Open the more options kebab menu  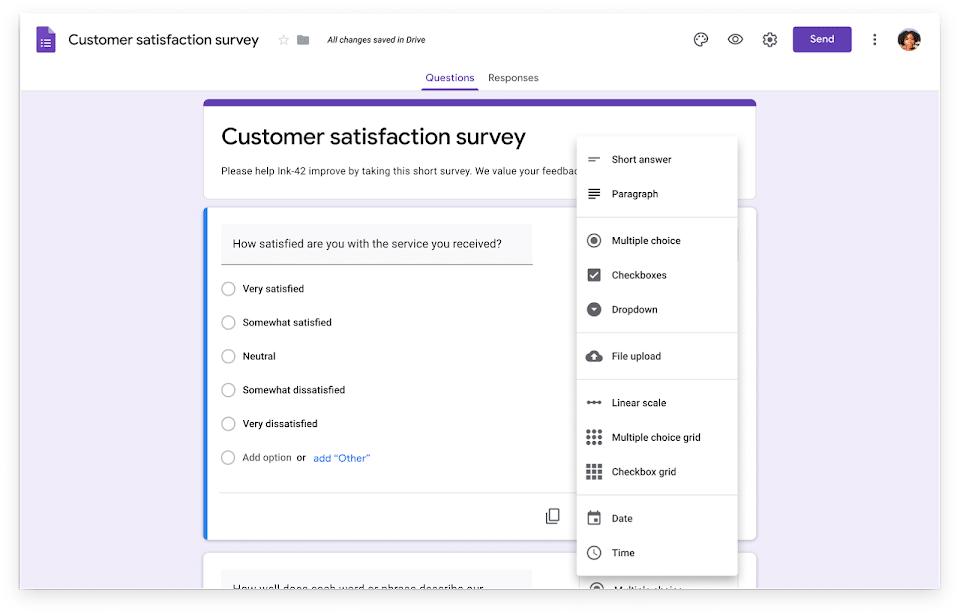[874, 39]
